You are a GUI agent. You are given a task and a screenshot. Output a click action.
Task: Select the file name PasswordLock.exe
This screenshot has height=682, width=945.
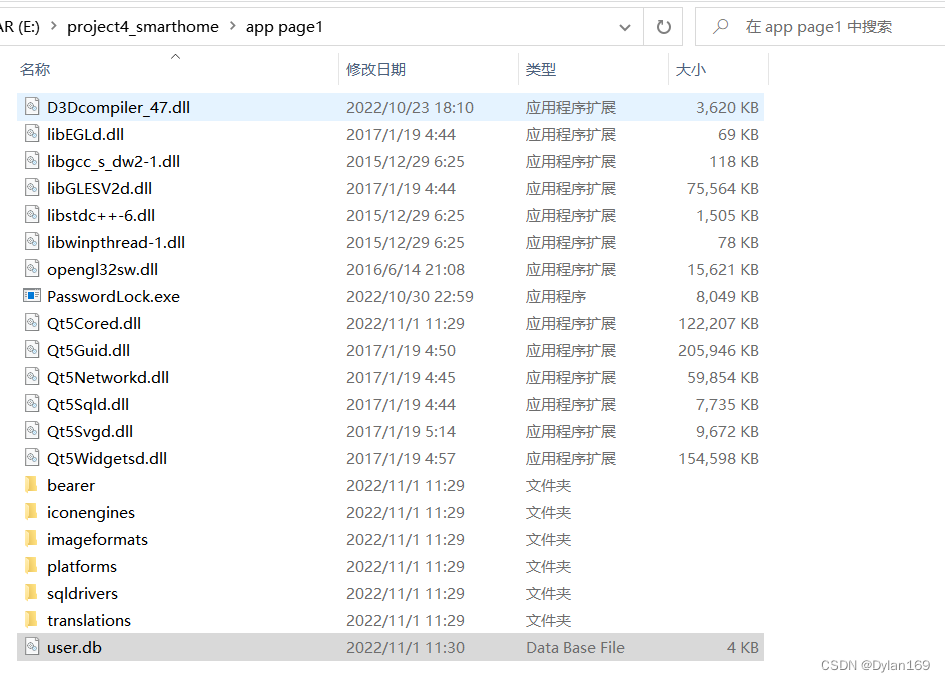point(113,296)
